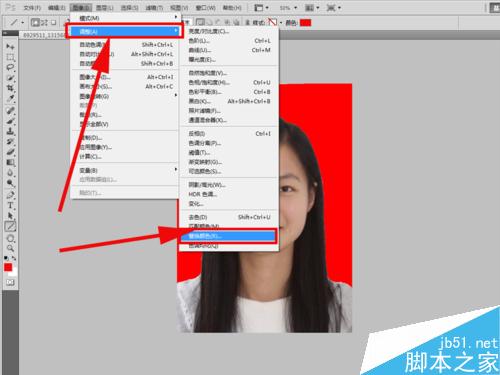
Task: Select the History Brush tool
Action: point(10,142)
